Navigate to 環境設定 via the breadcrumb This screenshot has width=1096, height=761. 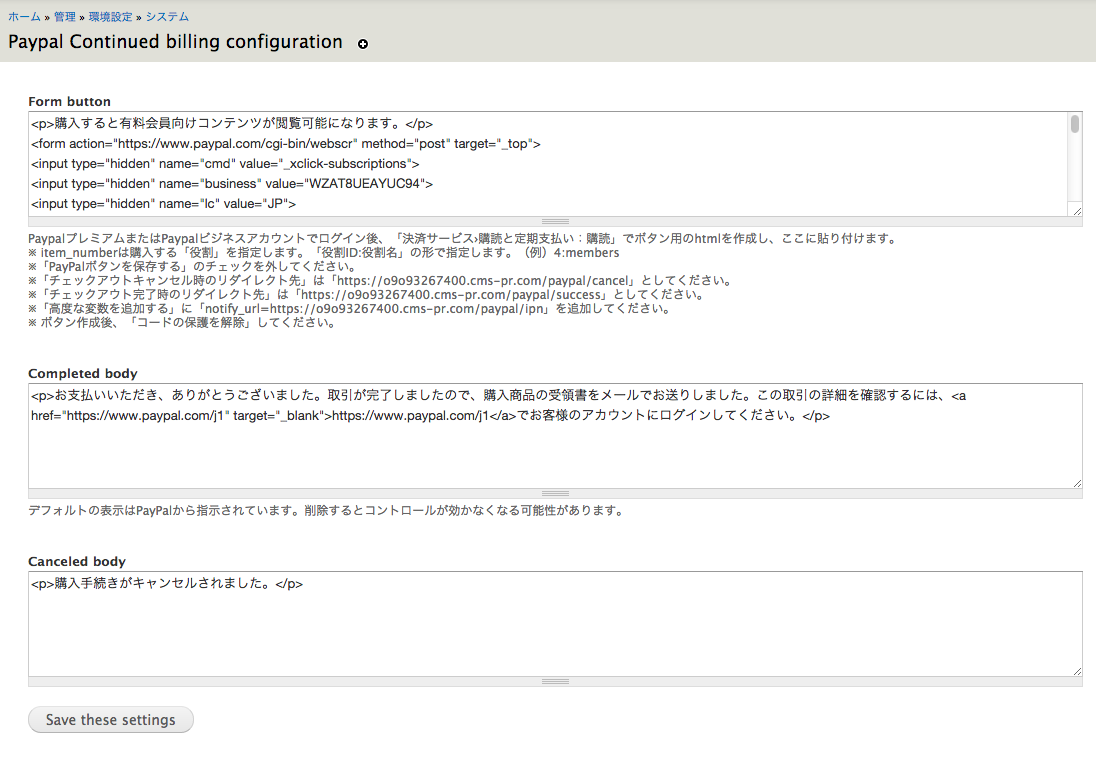tap(110, 17)
